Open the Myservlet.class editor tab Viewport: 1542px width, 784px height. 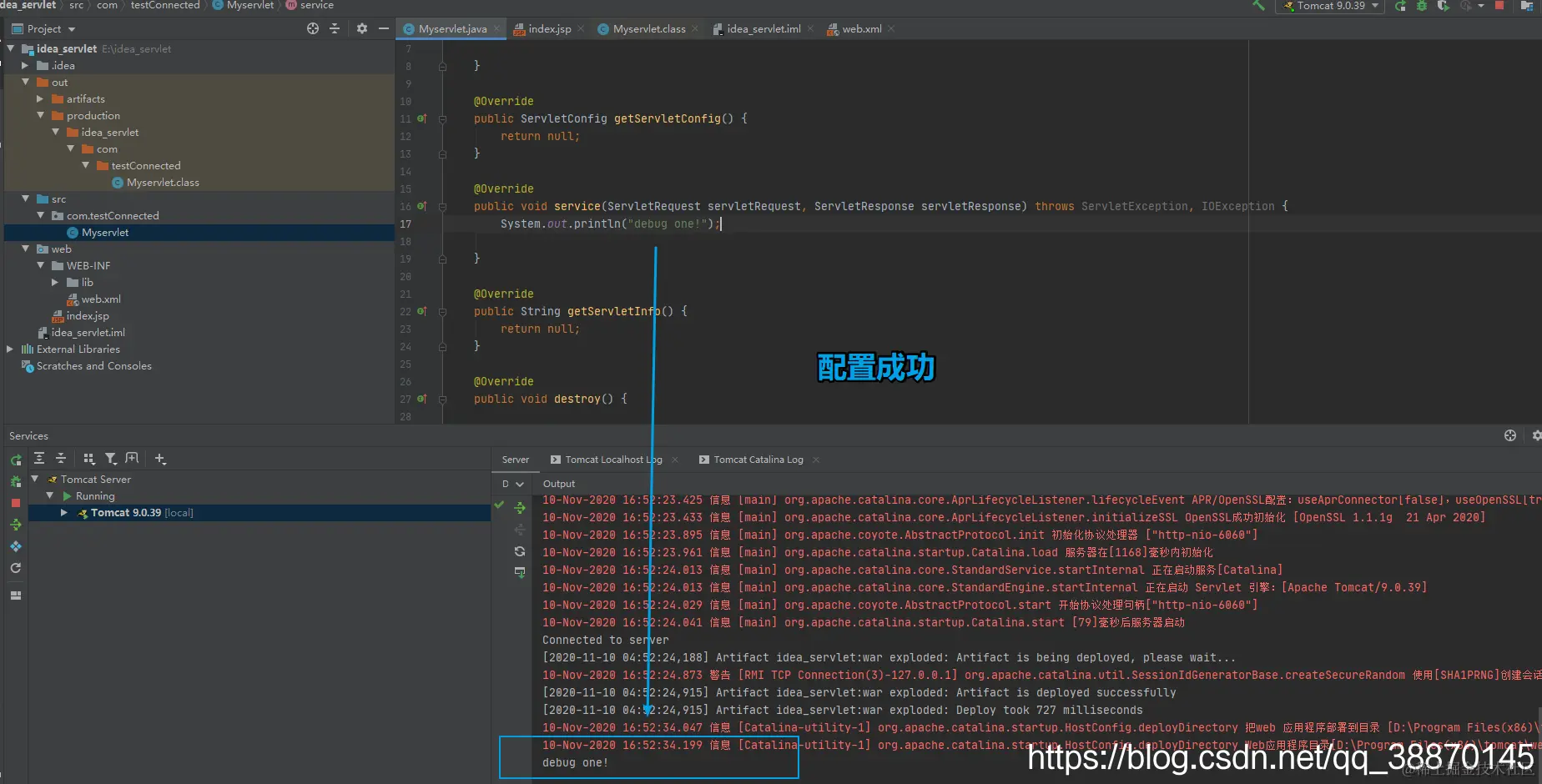tap(649, 28)
